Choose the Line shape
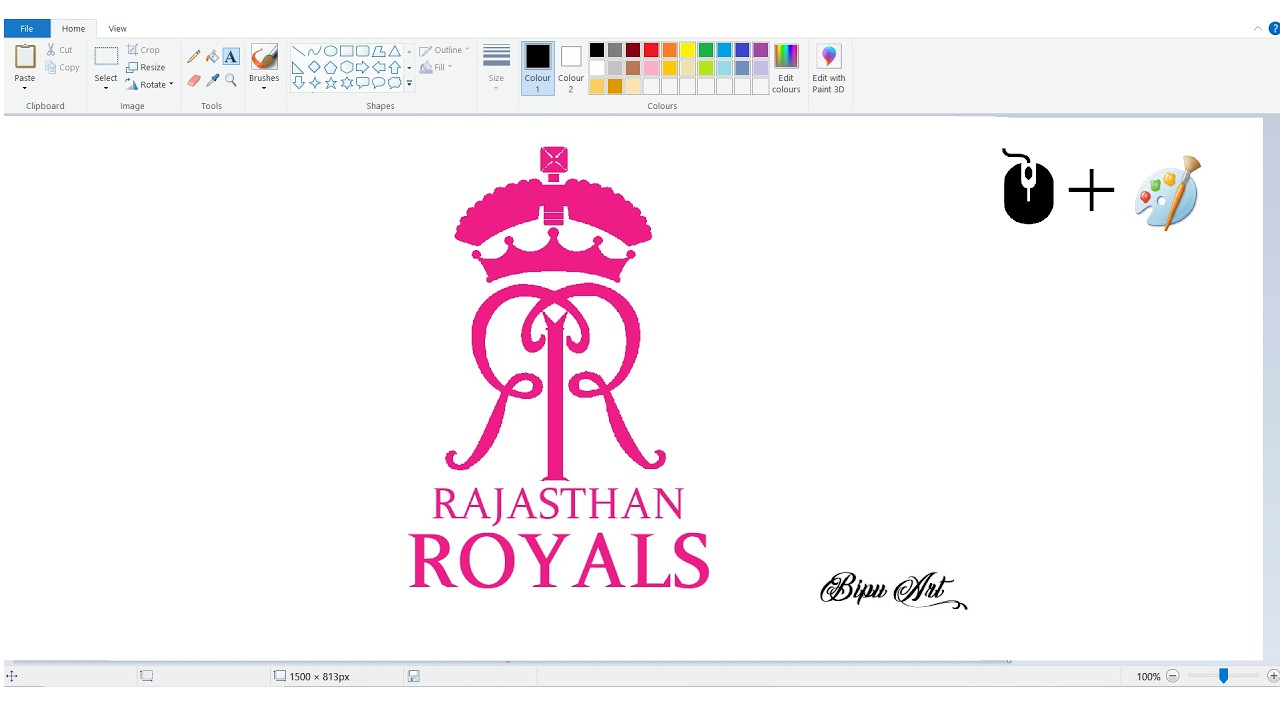The width and height of the screenshot is (1280, 720). (x=298, y=51)
